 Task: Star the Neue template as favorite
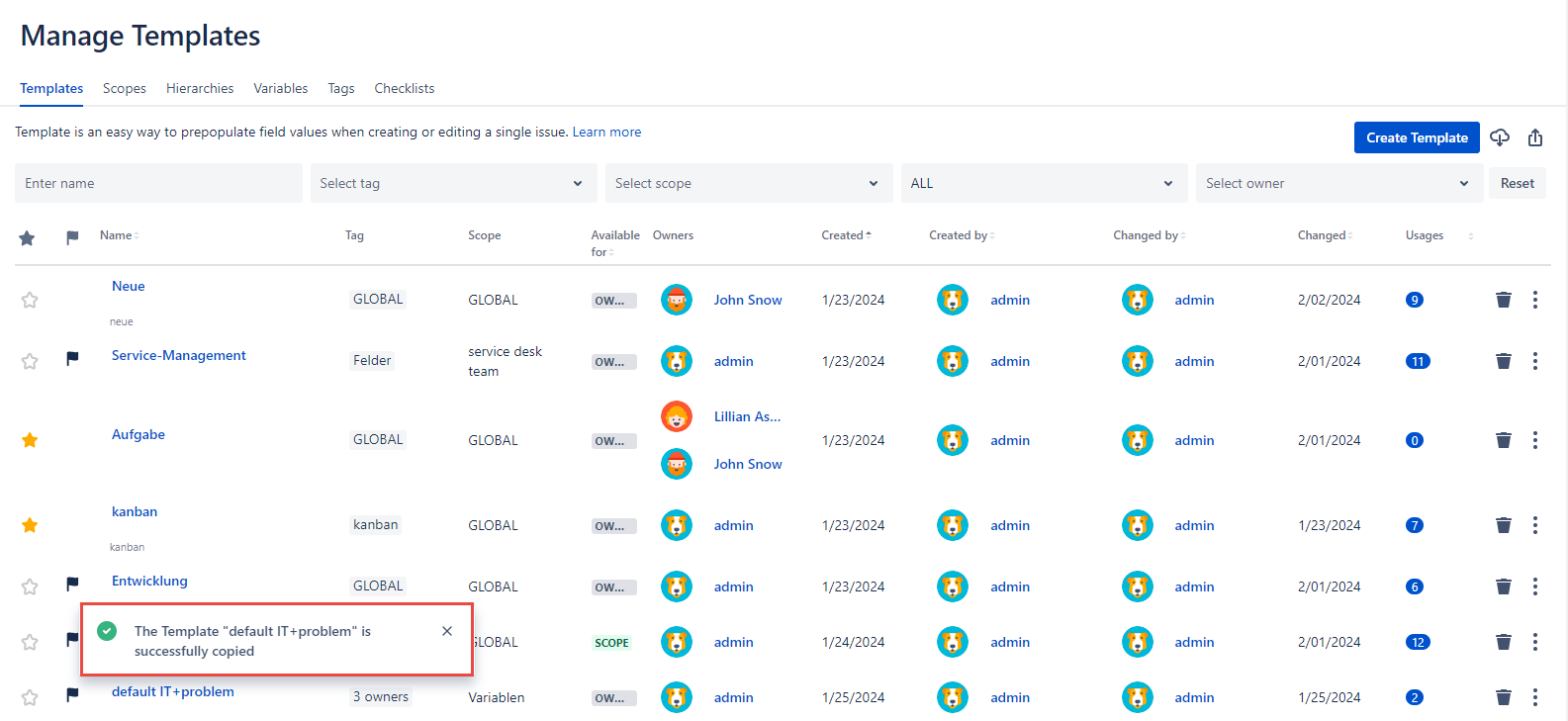[30, 300]
